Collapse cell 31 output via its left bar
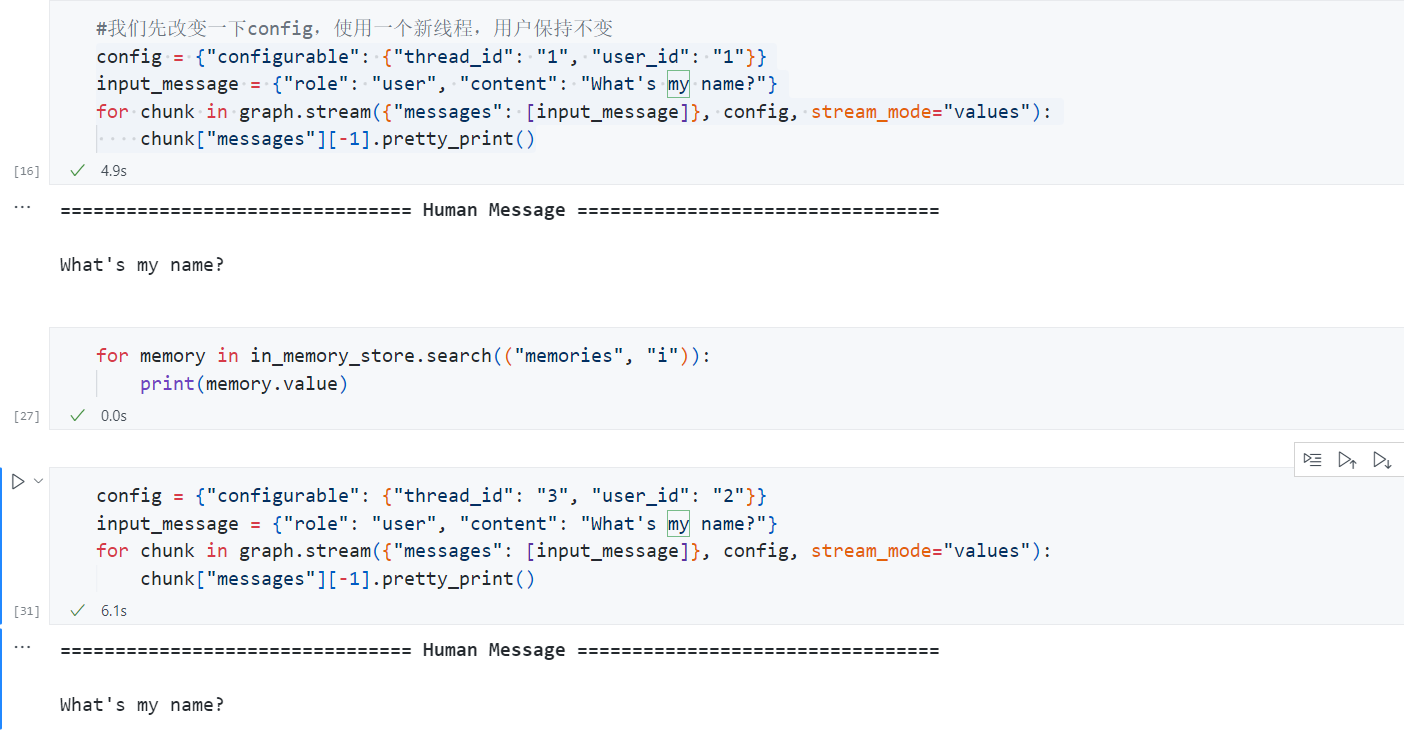1404x731 pixels. click(2, 679)
